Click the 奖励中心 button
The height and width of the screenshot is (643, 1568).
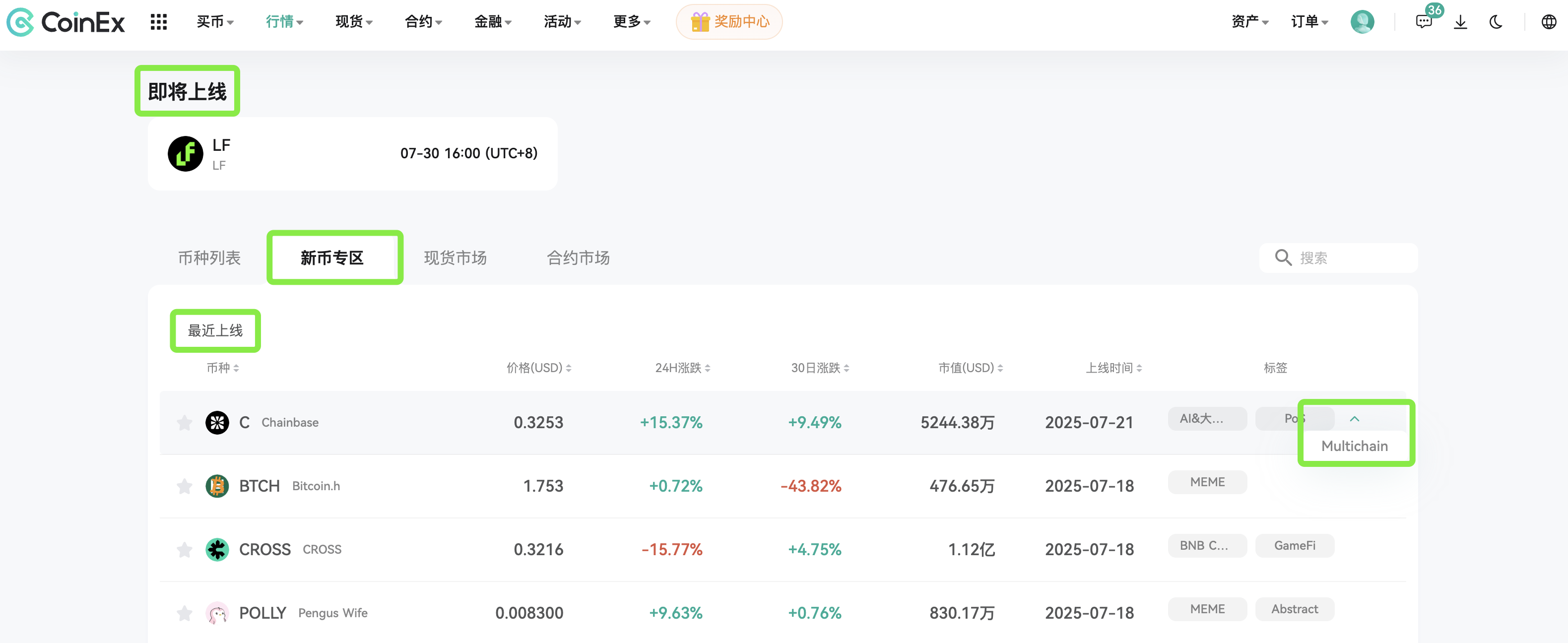click(x=729, y=22)
